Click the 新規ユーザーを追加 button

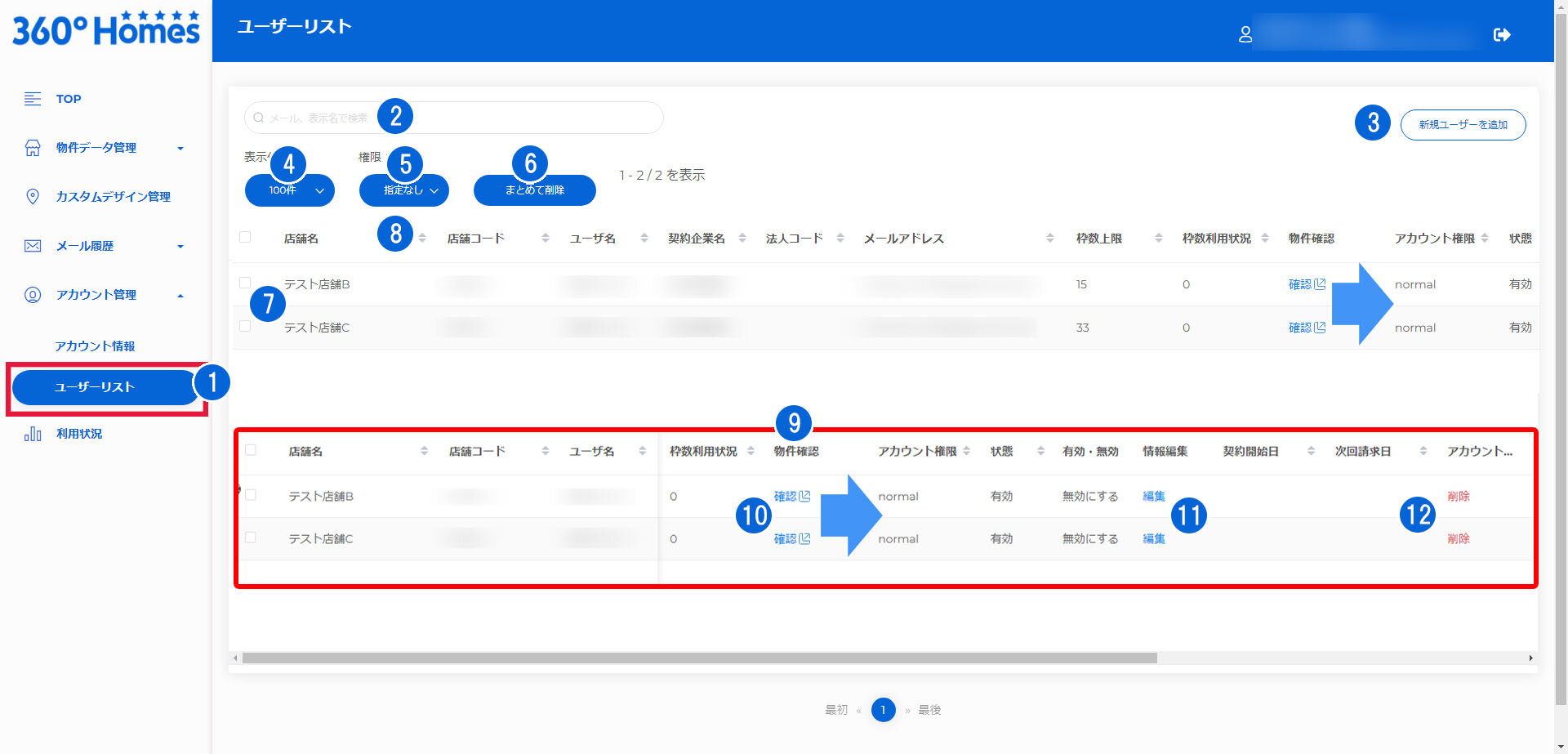(x=1463, y=125)
